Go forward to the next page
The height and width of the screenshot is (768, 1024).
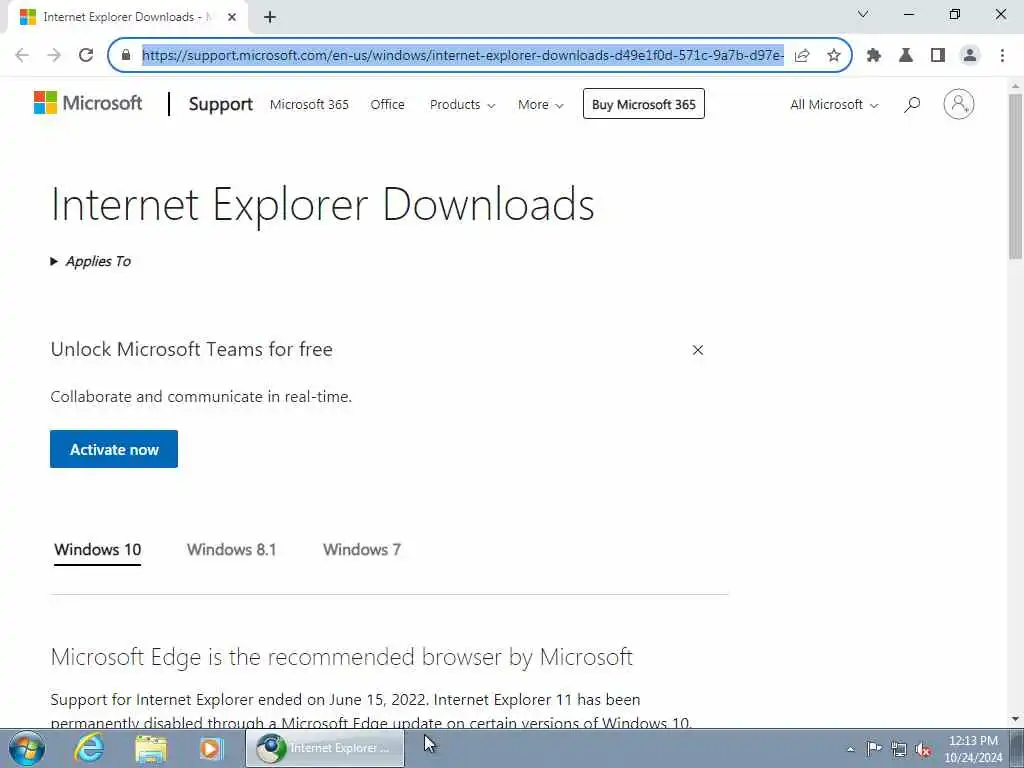(x=54, y=55)
